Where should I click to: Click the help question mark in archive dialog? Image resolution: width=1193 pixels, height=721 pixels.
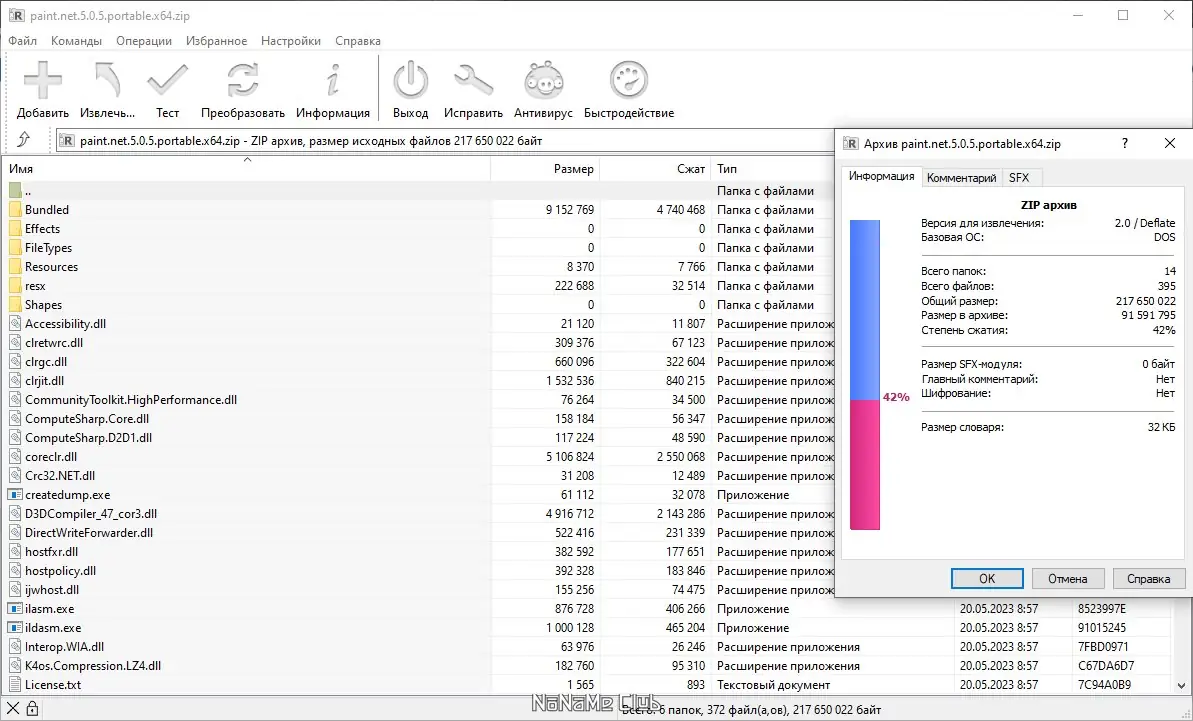1125,143
